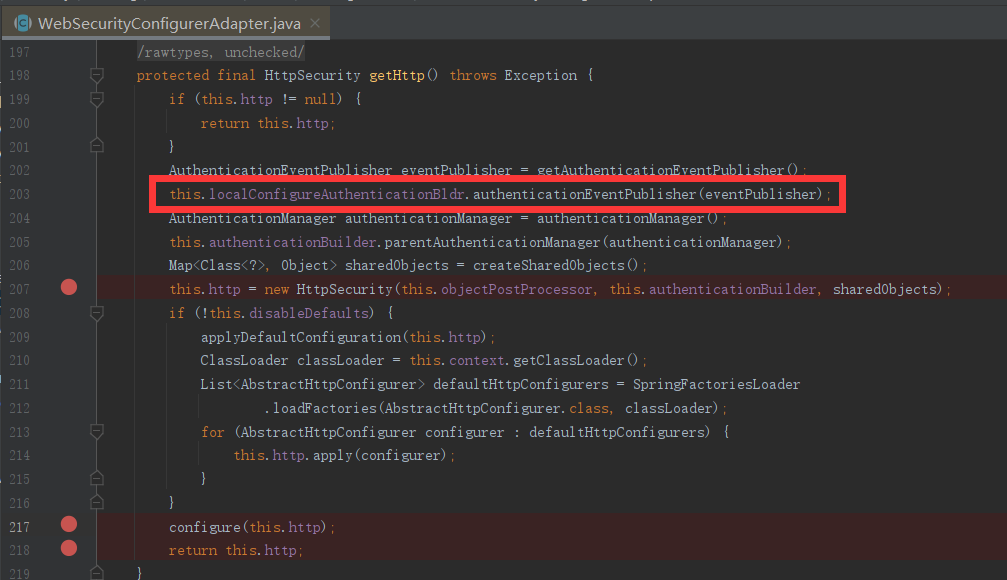Screen dimensions: 1007x580
Task: Close the WebSecurityConfigurerAdapter.java tab
Action: [x=316, y=22]
